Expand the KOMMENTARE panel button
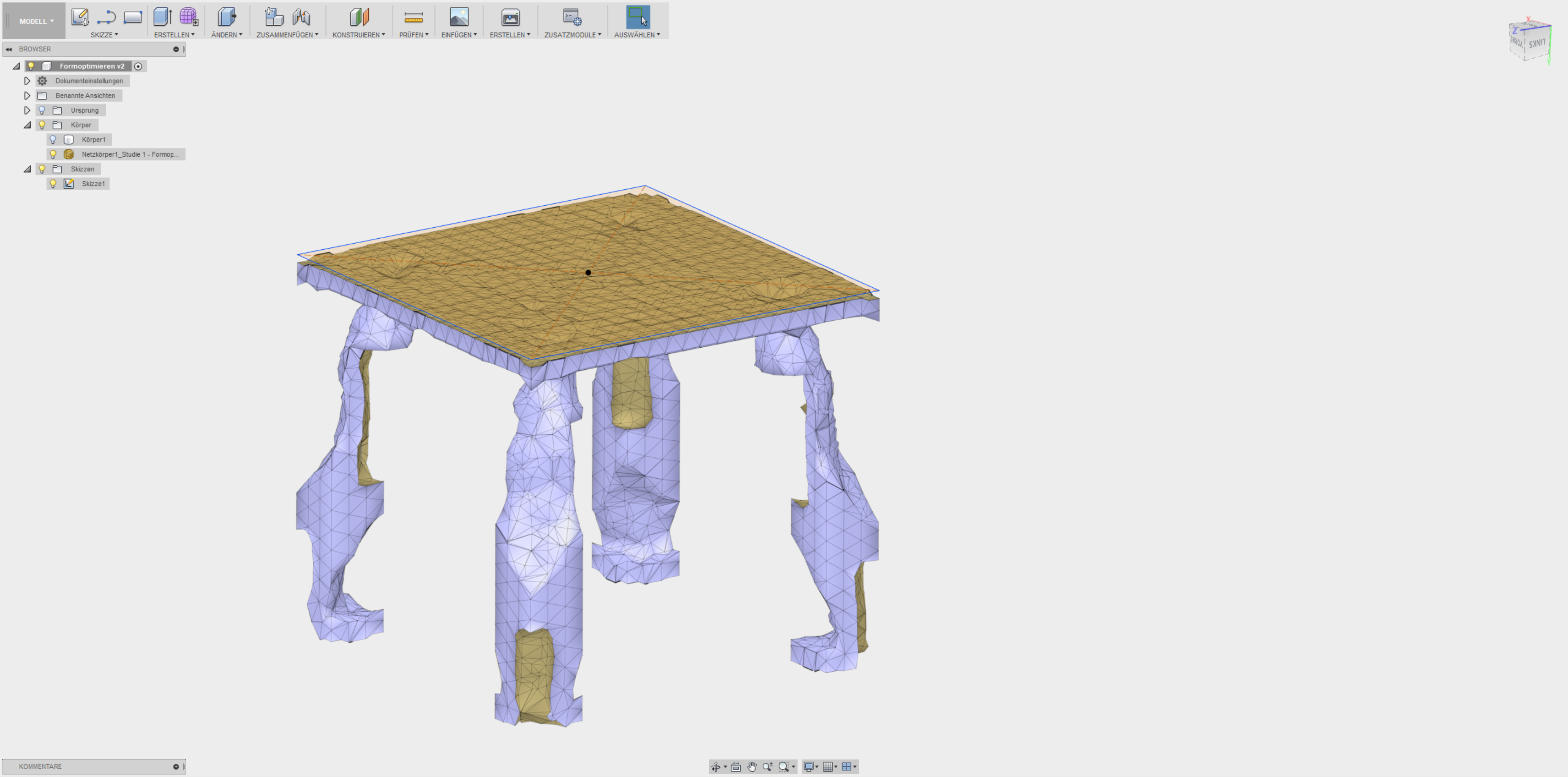Viewport: 1568px width, 777px height. (x=176, y=767)
